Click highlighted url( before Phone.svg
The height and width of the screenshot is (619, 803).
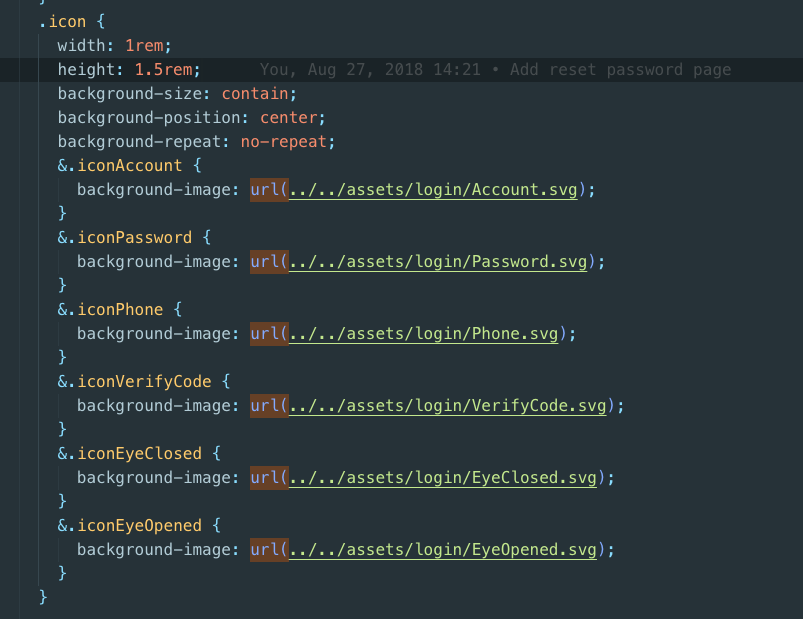click(x=269, y=334)
